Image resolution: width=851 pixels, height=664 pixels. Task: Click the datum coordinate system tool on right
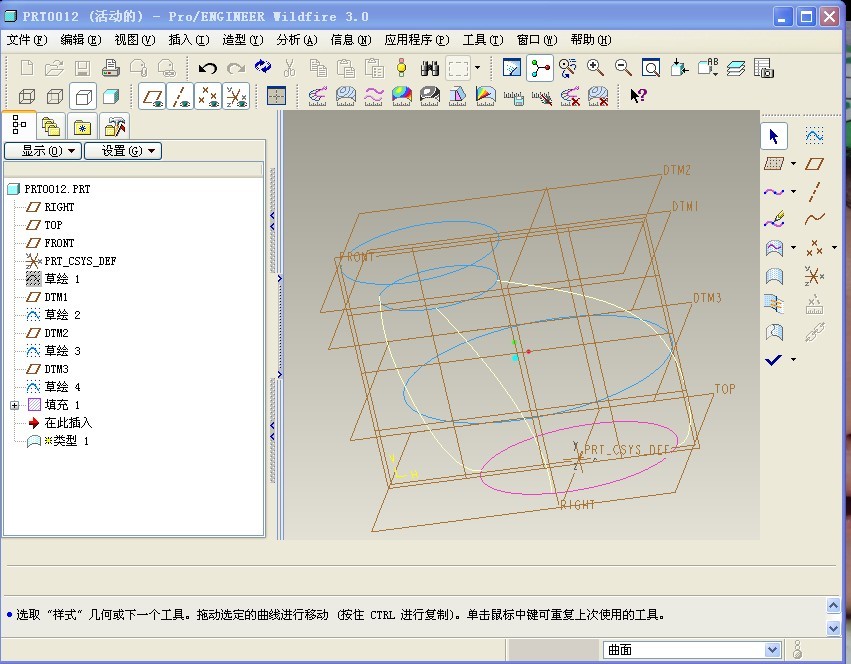click(x=814, y=276)
